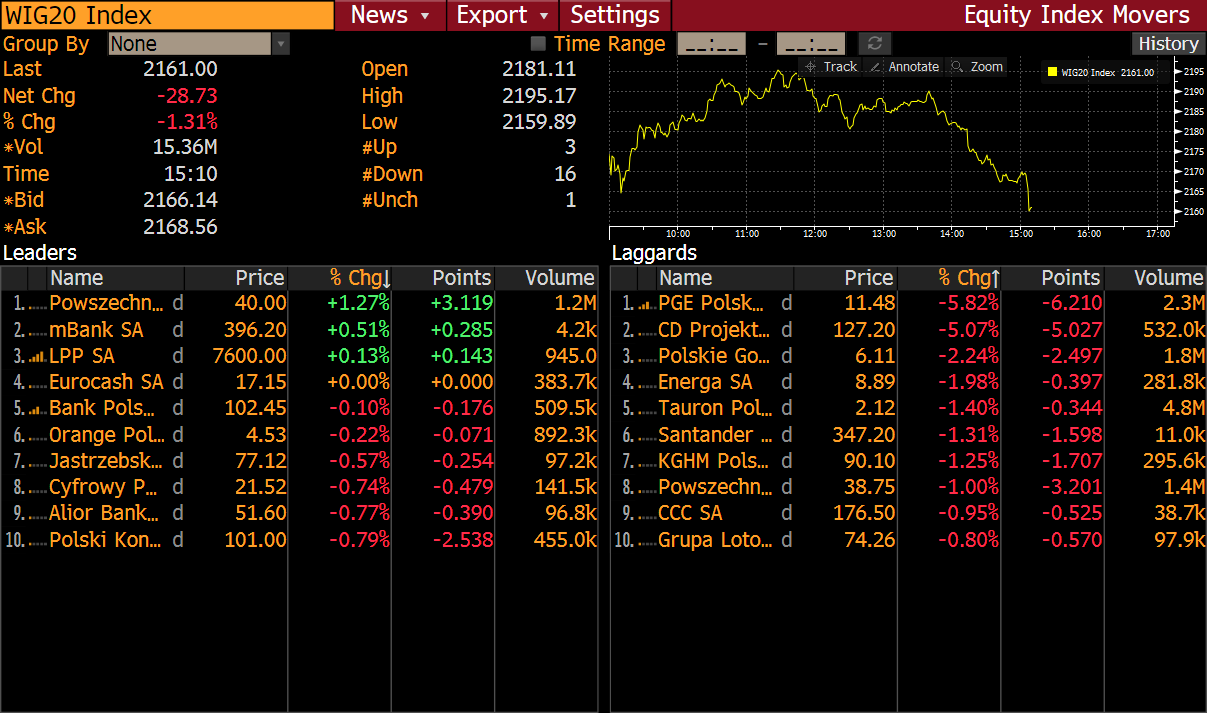The height and width of the screenshot is (713, 1207).
Task: Click the volume bar icon beside Jastrzebsk…
Action: click(38, 461)
